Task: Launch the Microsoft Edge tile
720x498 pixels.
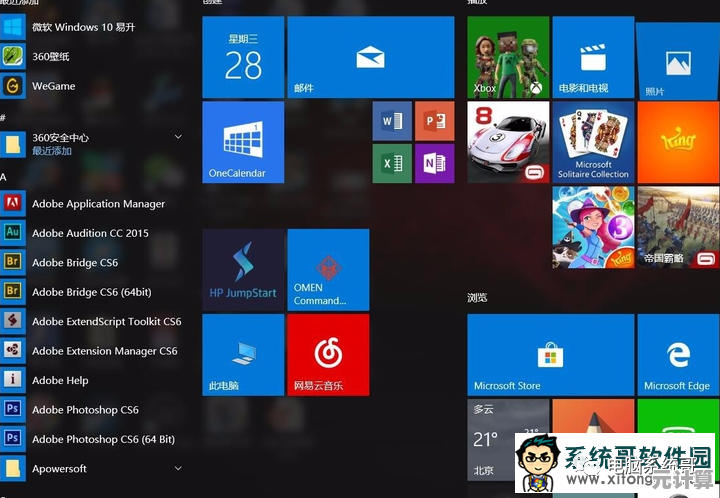Action: click(x=678, y=355)
